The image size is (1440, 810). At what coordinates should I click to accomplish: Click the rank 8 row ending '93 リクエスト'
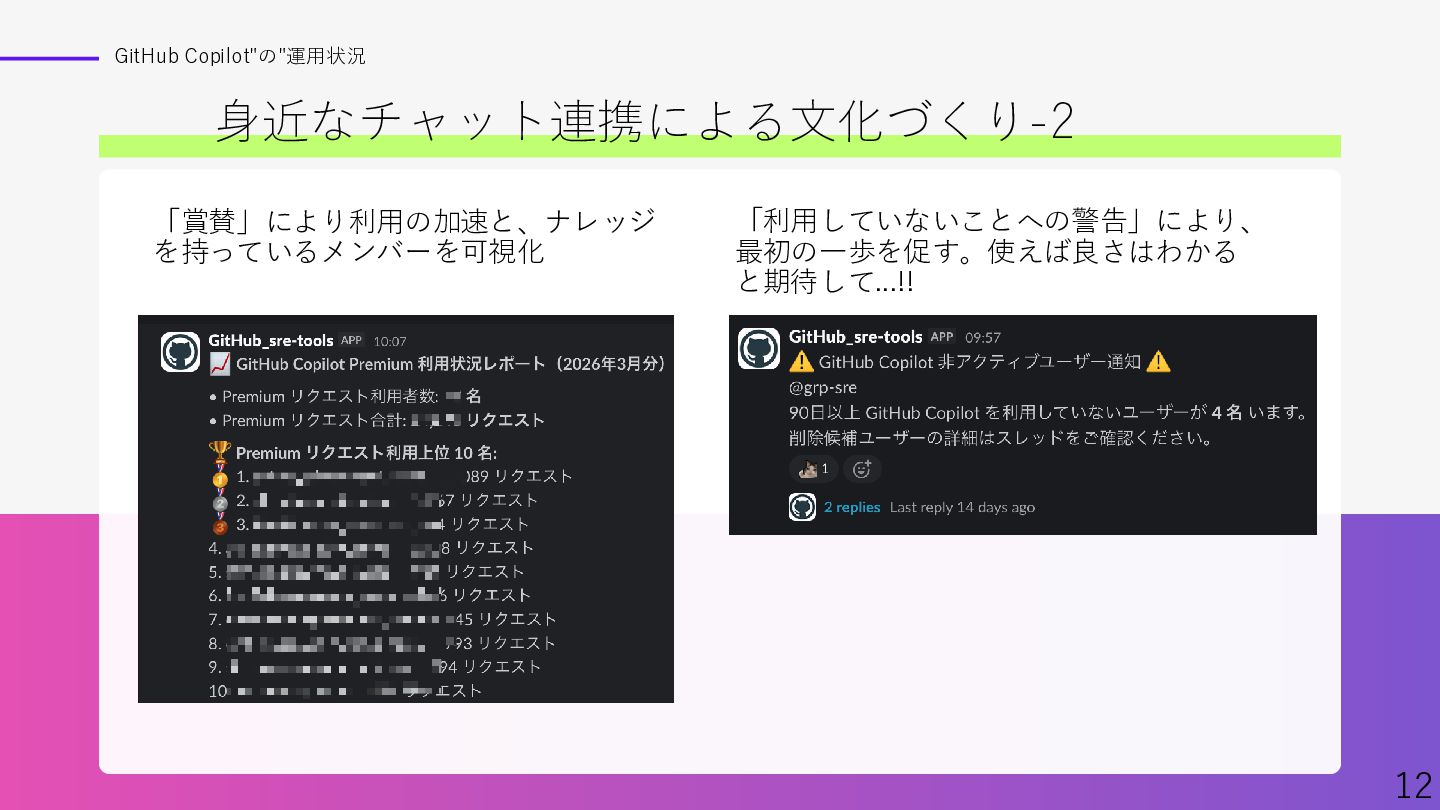(x=382, y=644)
